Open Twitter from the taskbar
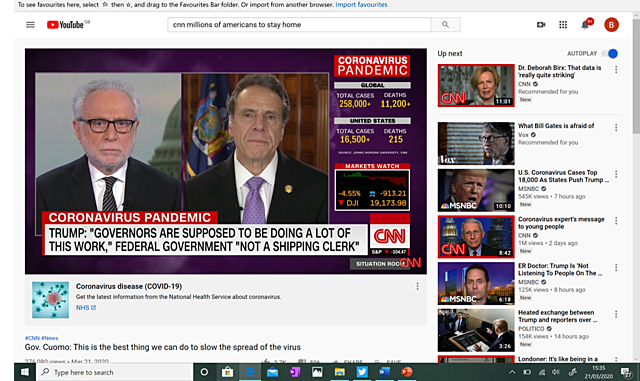The image size is (640, 381). [362, 372]
